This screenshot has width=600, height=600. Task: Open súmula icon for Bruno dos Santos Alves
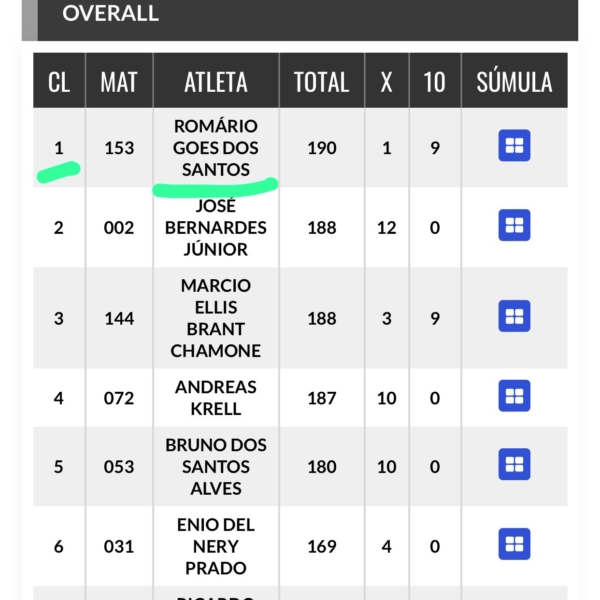click(514, 464)
